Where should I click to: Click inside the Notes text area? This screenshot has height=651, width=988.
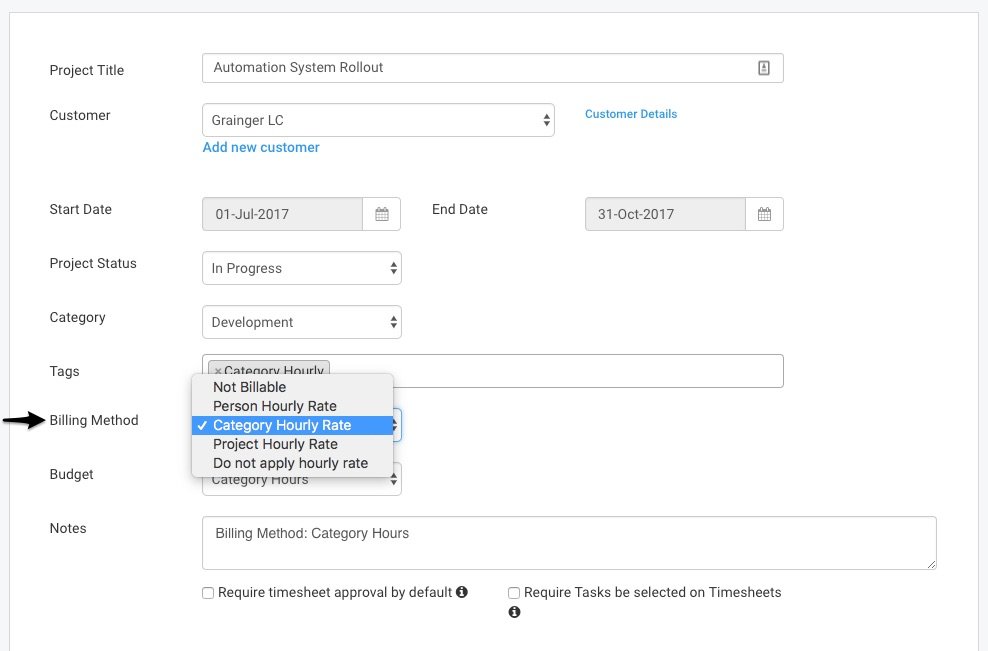coord(568,543)
